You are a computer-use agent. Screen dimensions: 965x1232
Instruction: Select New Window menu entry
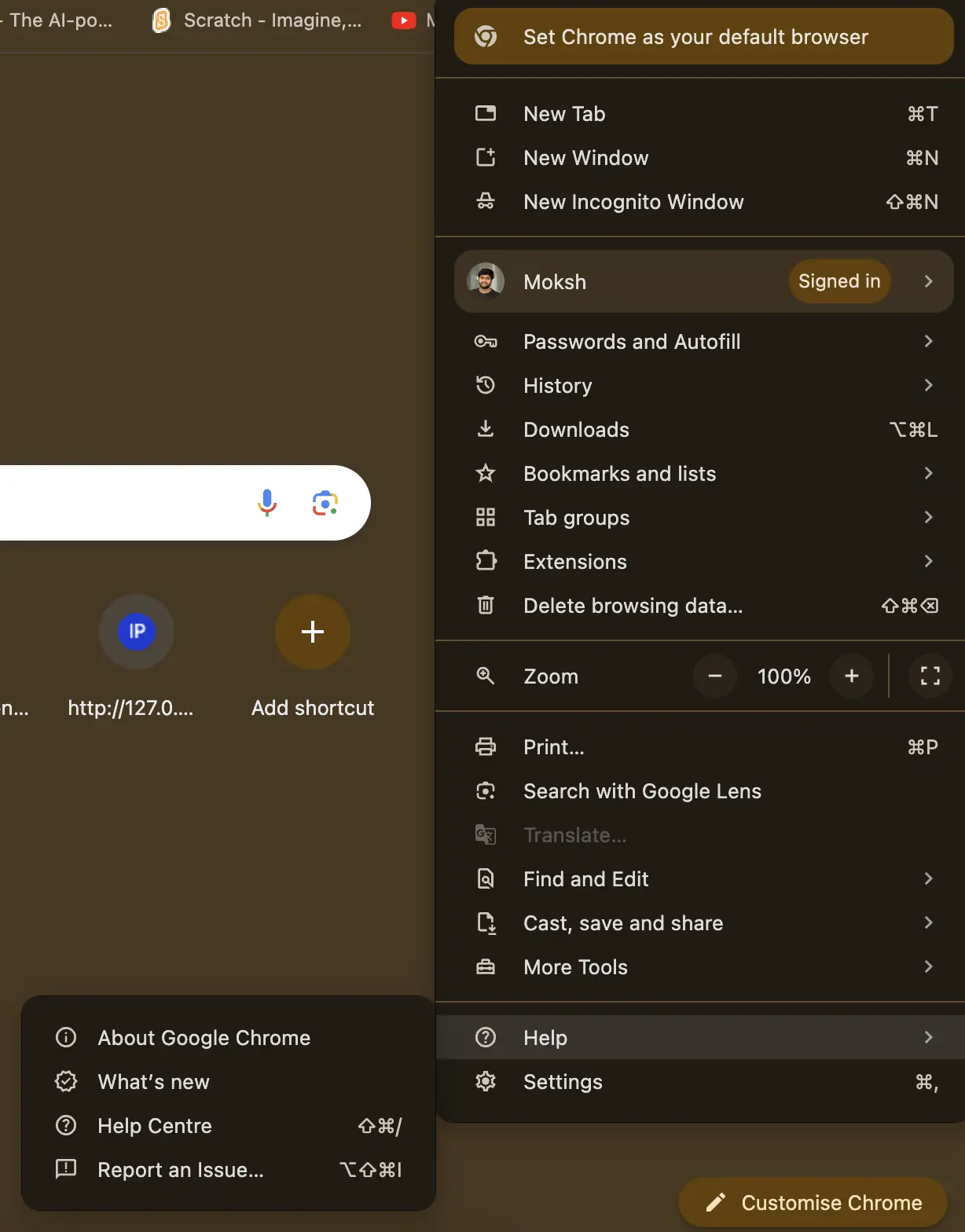[x=700, y=158]
